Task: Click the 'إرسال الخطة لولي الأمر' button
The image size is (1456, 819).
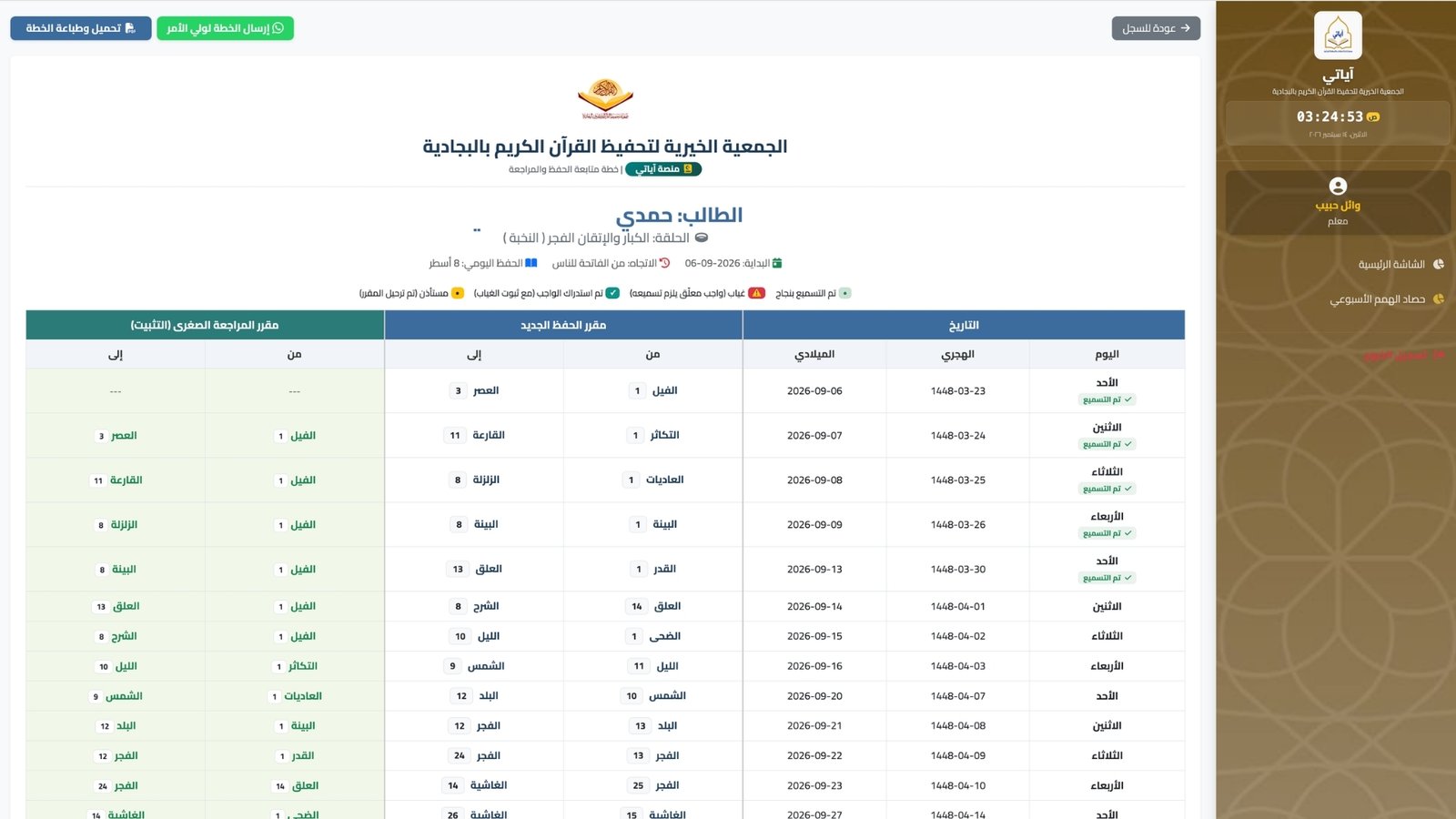Action: [225, 28]
